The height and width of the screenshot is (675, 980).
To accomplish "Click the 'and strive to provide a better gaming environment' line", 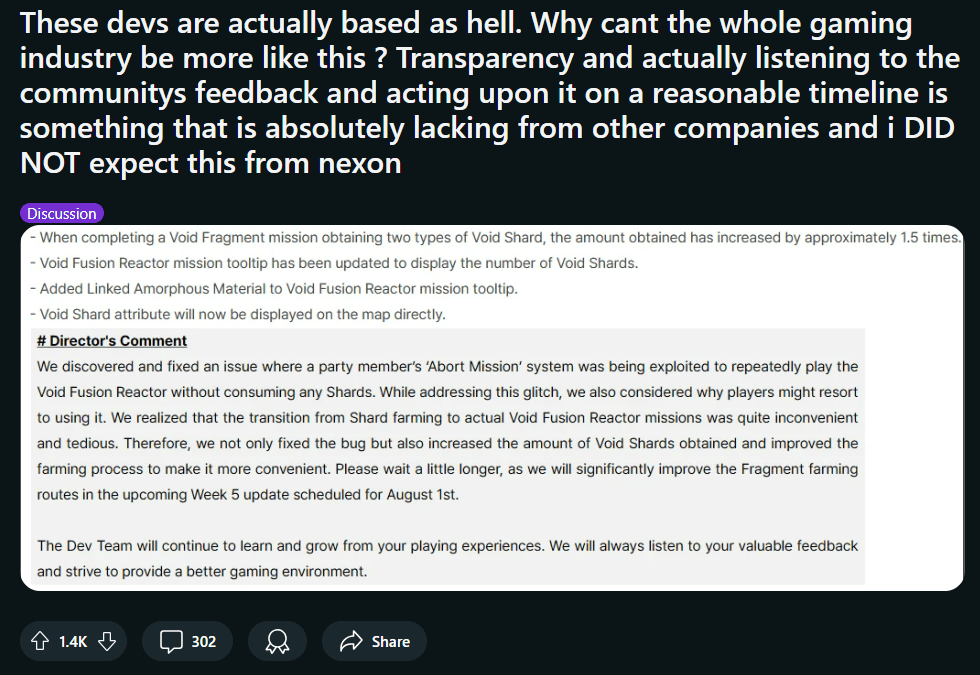I will coord(202,571).
